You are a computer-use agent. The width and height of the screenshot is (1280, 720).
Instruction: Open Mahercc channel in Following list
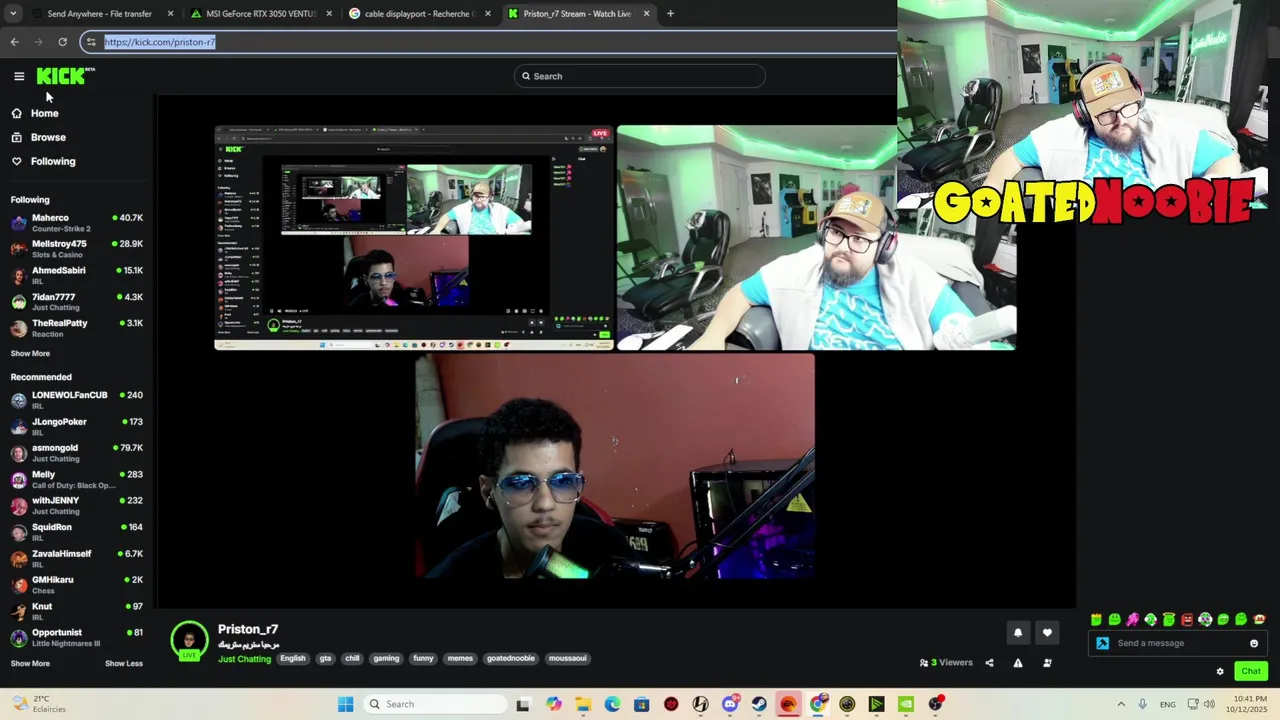76,222
